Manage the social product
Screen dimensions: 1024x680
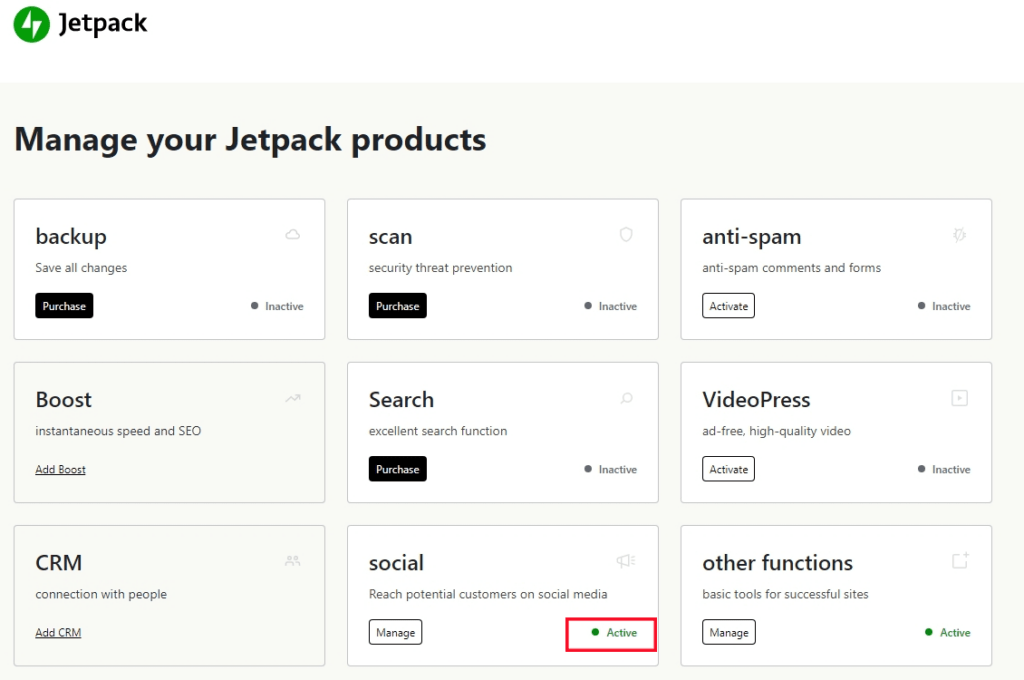pos(395,632)
